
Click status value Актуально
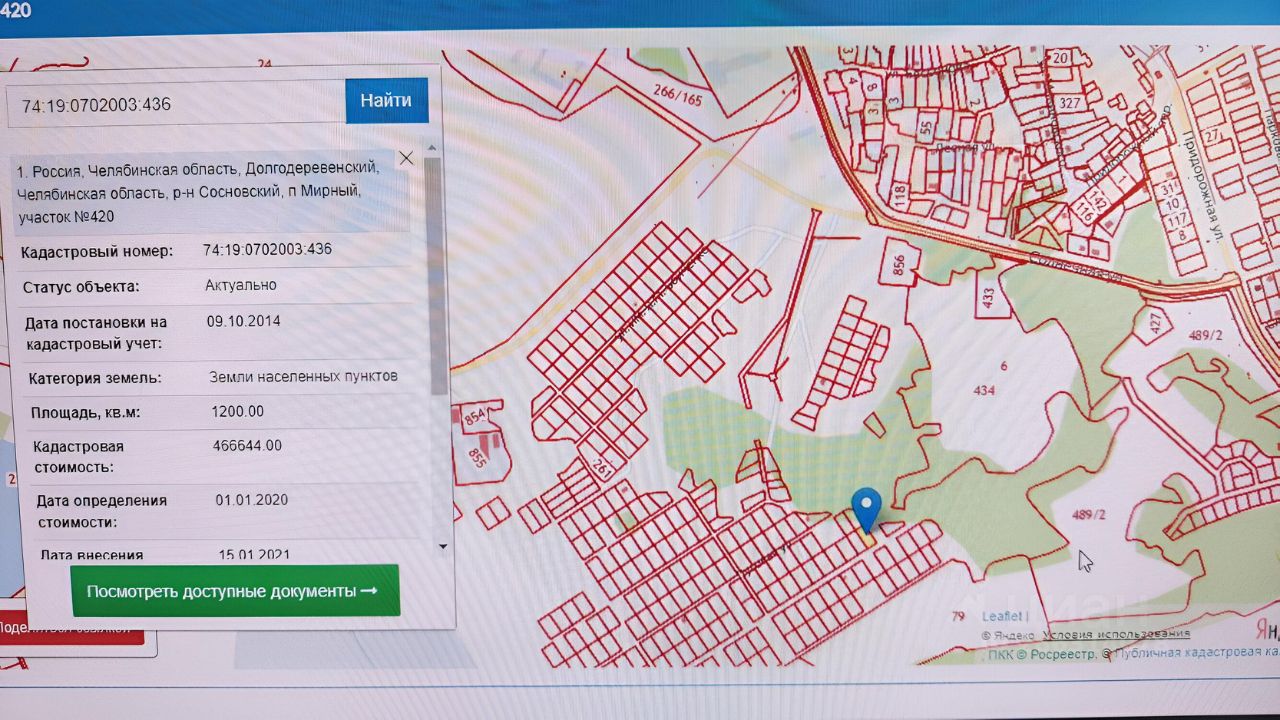pyautogui.click(x=241, y=285)
